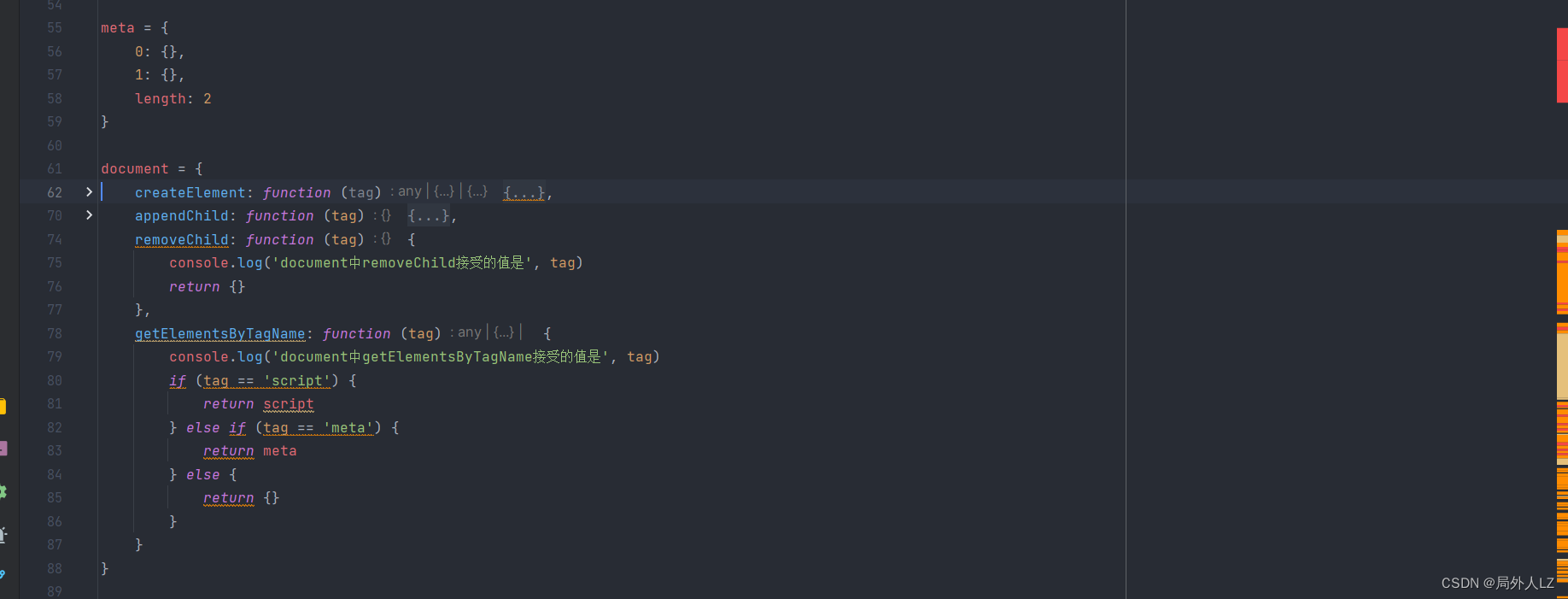Click gutter line number 78
This screenshot has height=599, width=1568.
(55, 334)
